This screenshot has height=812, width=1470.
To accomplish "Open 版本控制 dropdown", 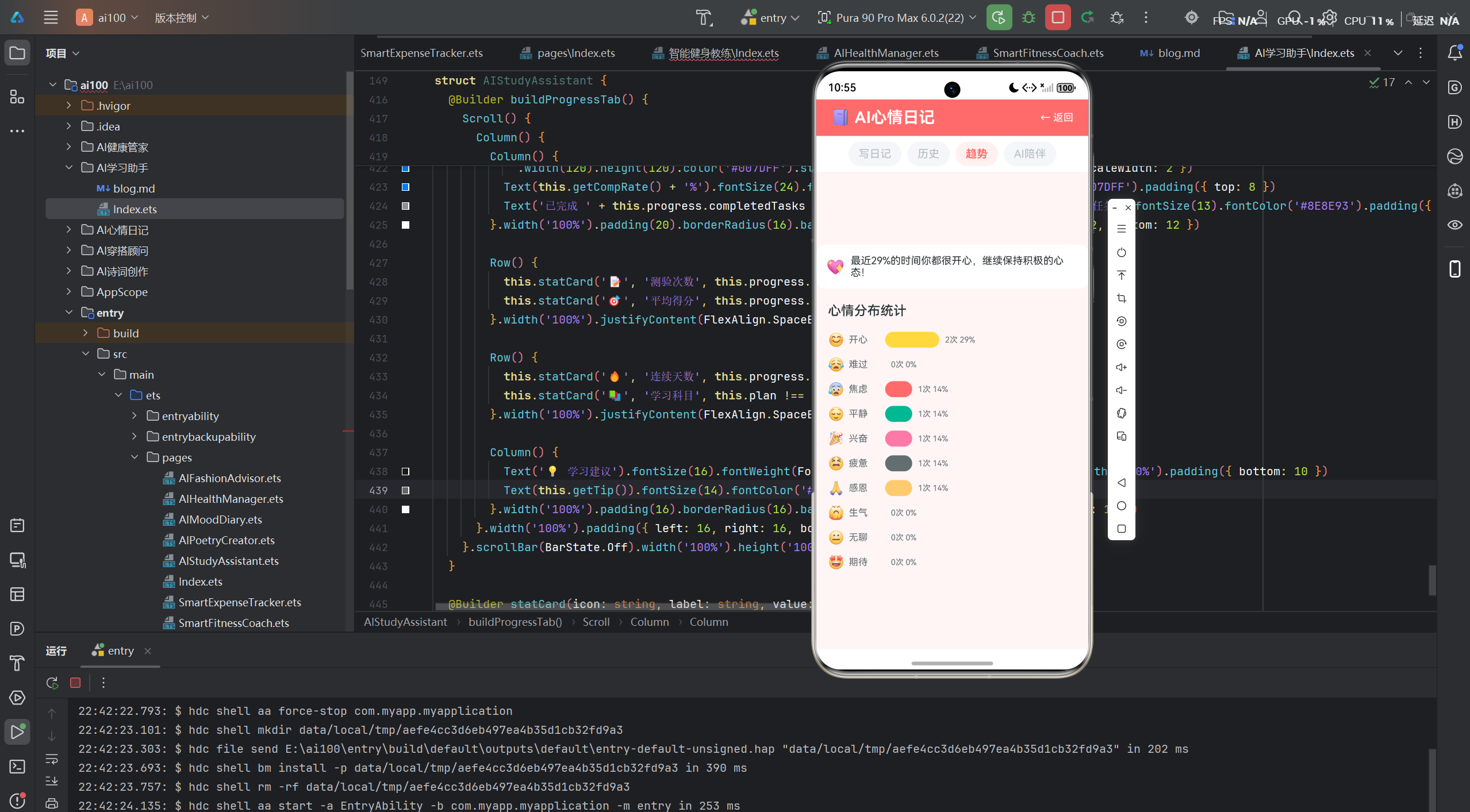I will click(182, 18).
